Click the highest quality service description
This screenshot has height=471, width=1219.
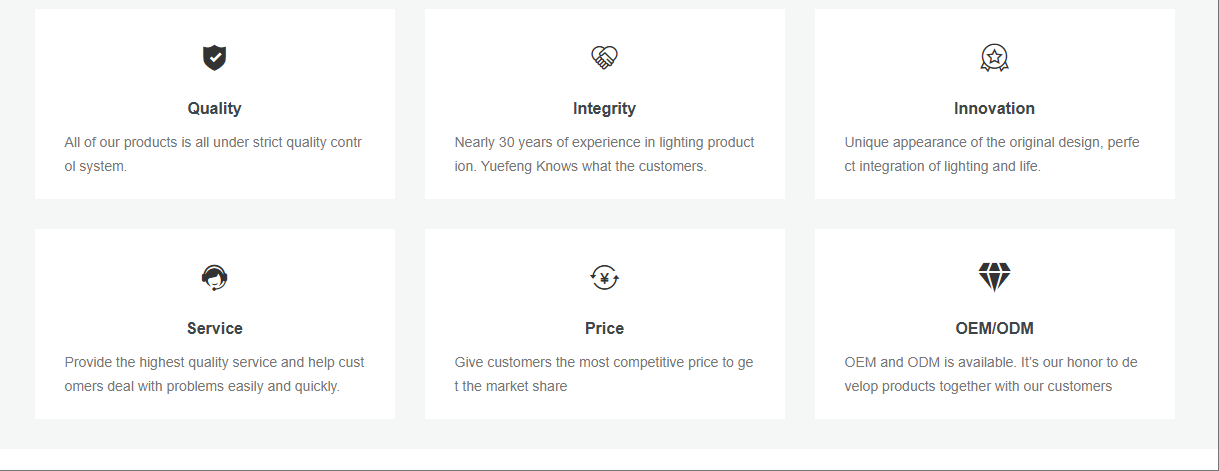click(214, 374)
